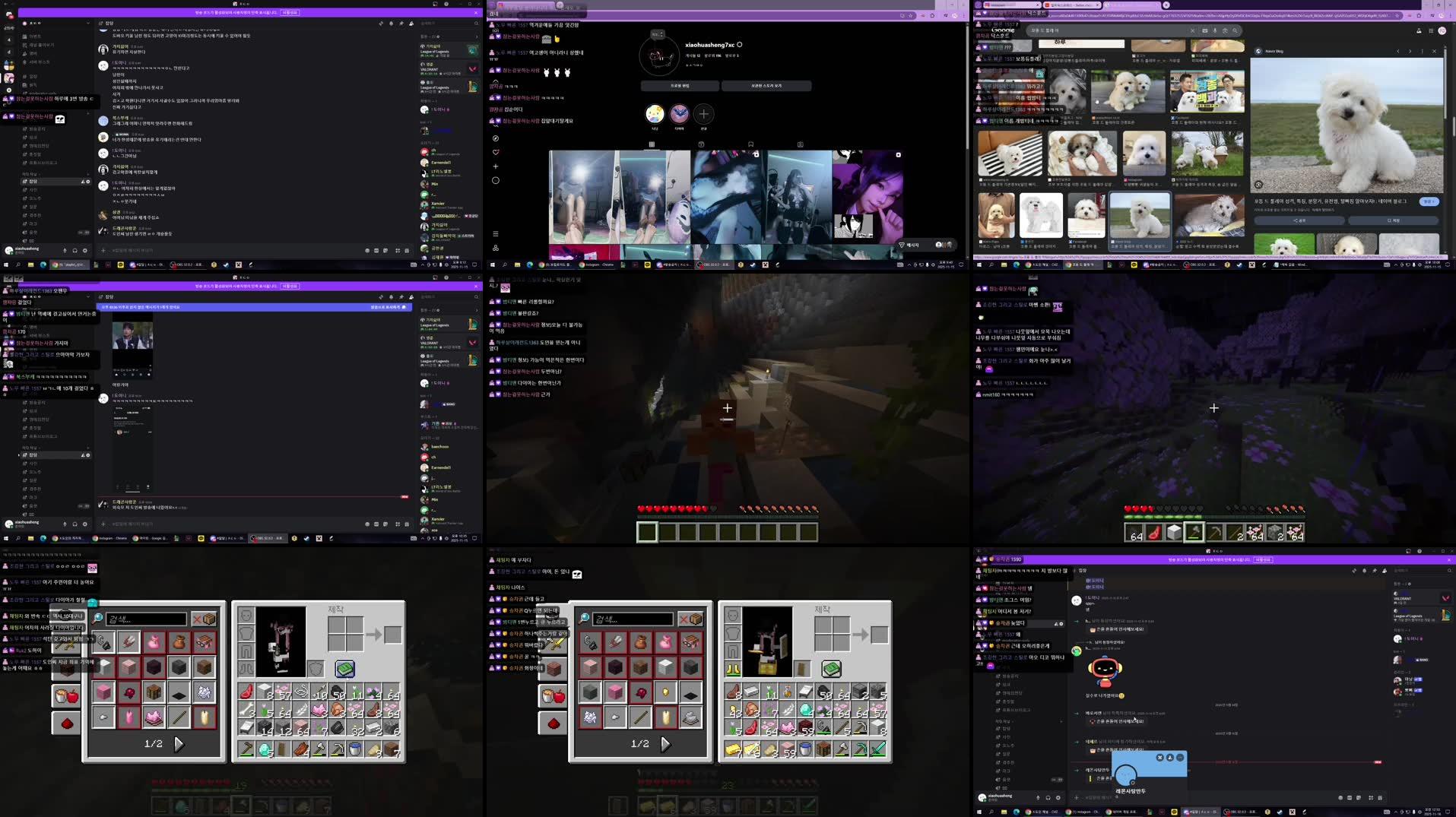This screenshot has height=817, width=1456.
Task: Deafen audio with the headphone toggle in Discord
Action: 75,250
